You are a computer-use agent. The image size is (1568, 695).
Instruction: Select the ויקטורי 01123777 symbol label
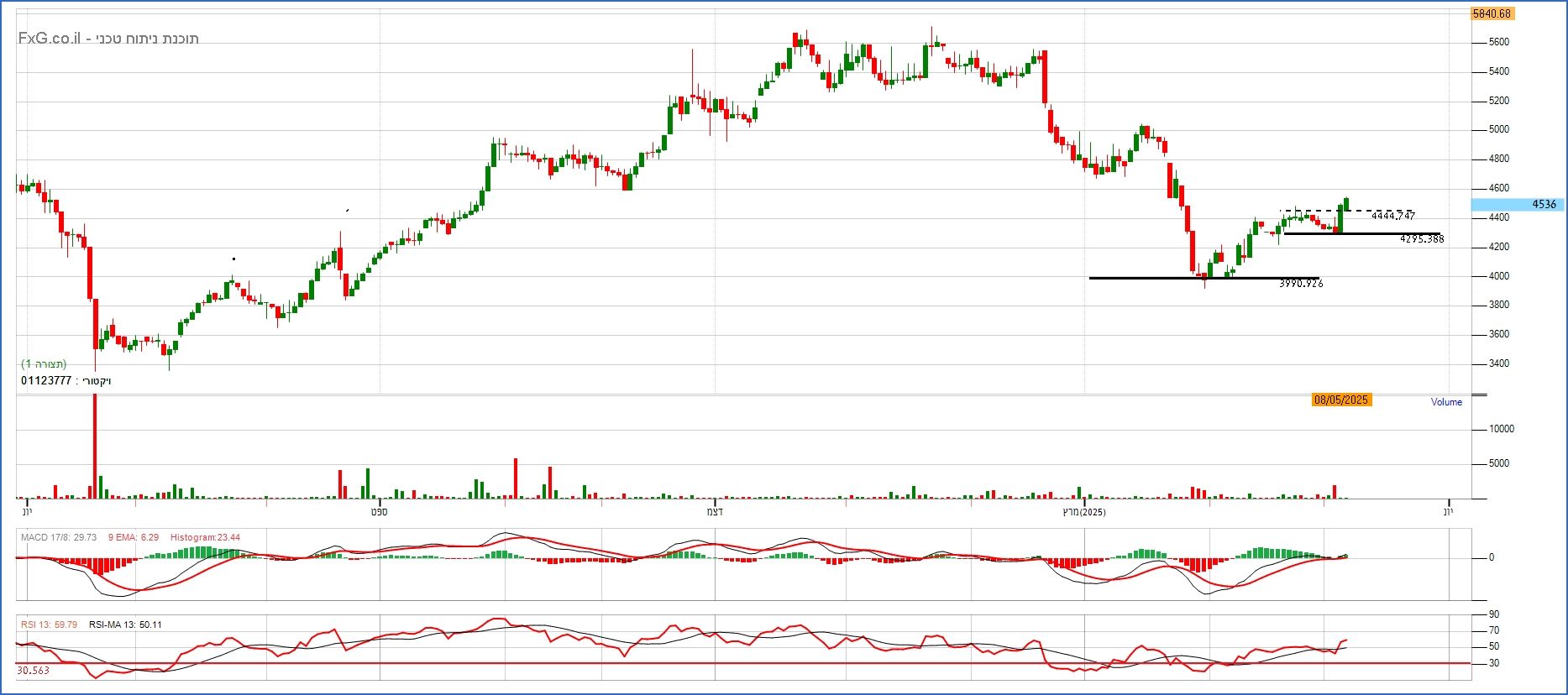(66, 381)
